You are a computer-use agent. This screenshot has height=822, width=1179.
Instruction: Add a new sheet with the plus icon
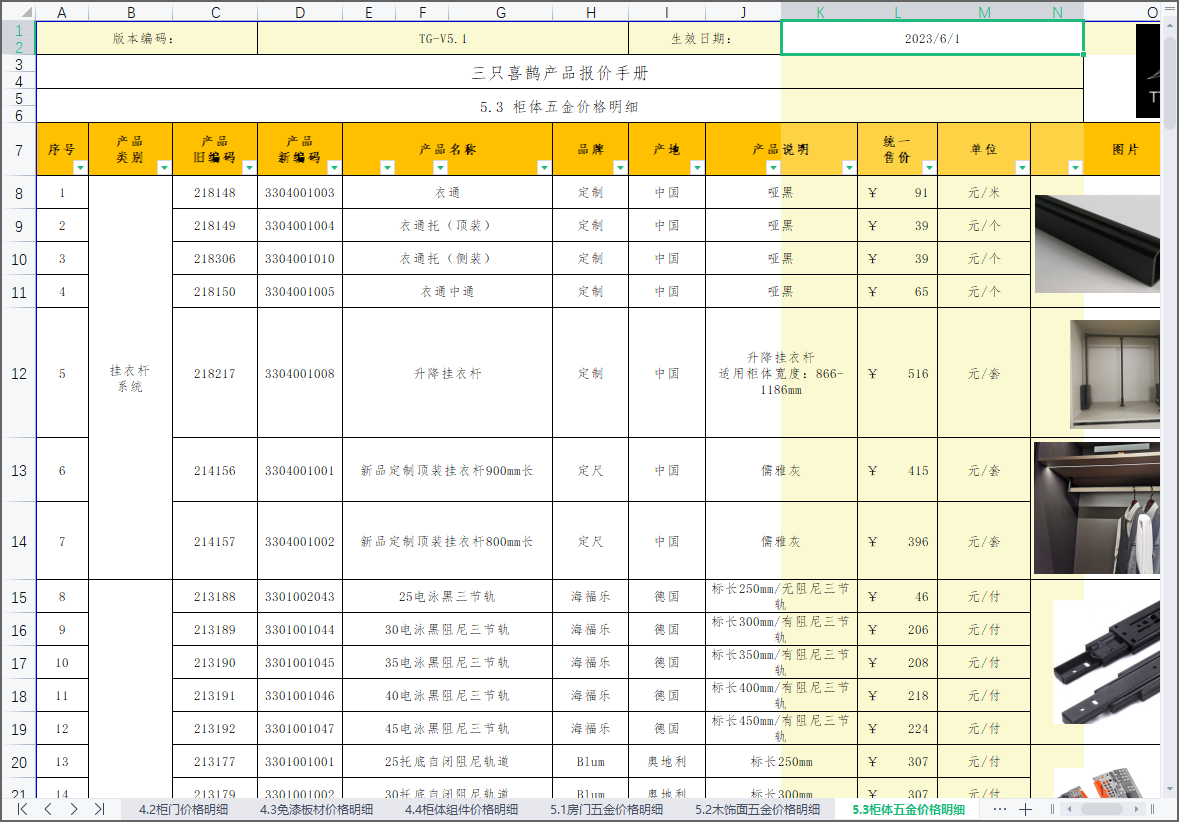(x=1026, y=809)
